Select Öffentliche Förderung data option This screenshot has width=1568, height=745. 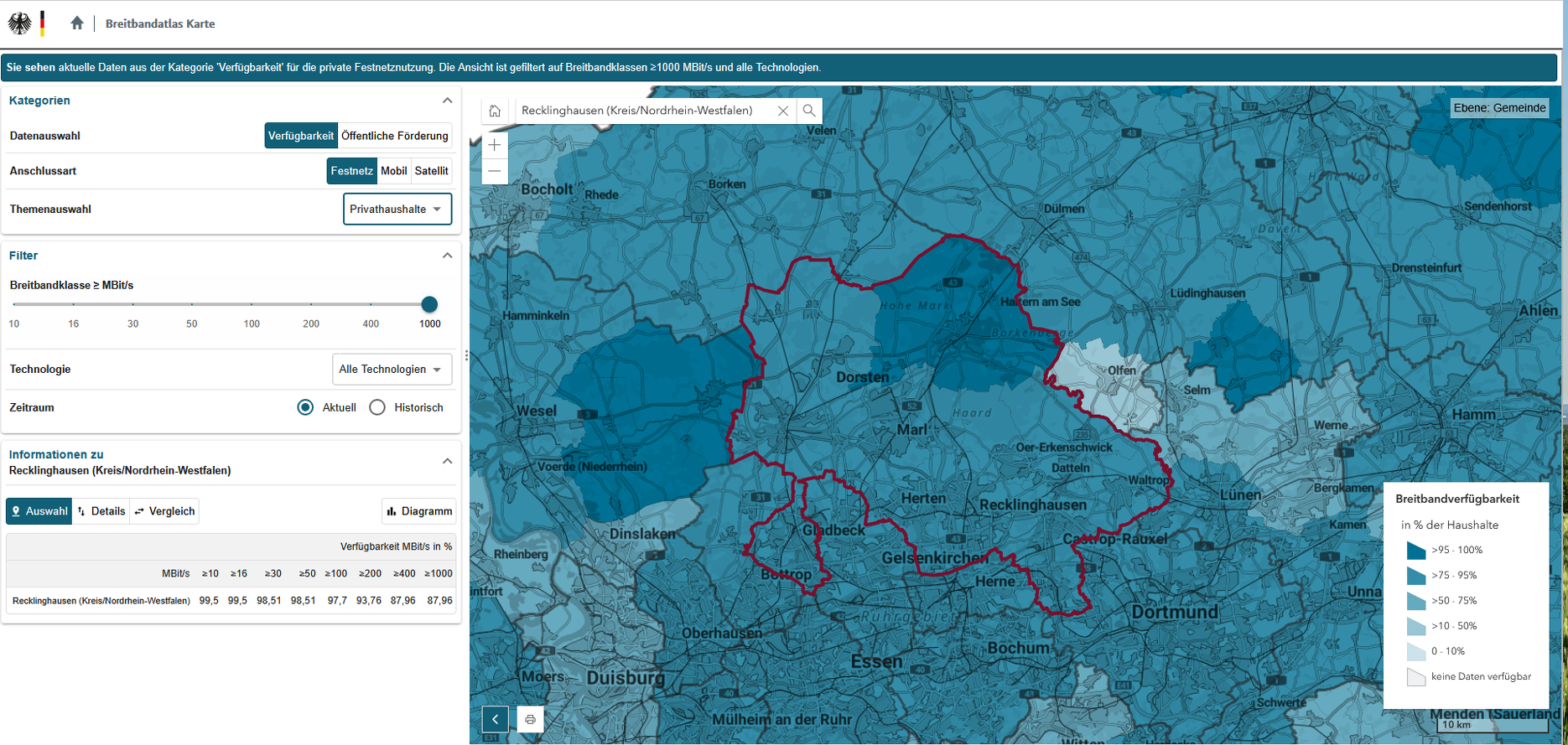[394, 136]
